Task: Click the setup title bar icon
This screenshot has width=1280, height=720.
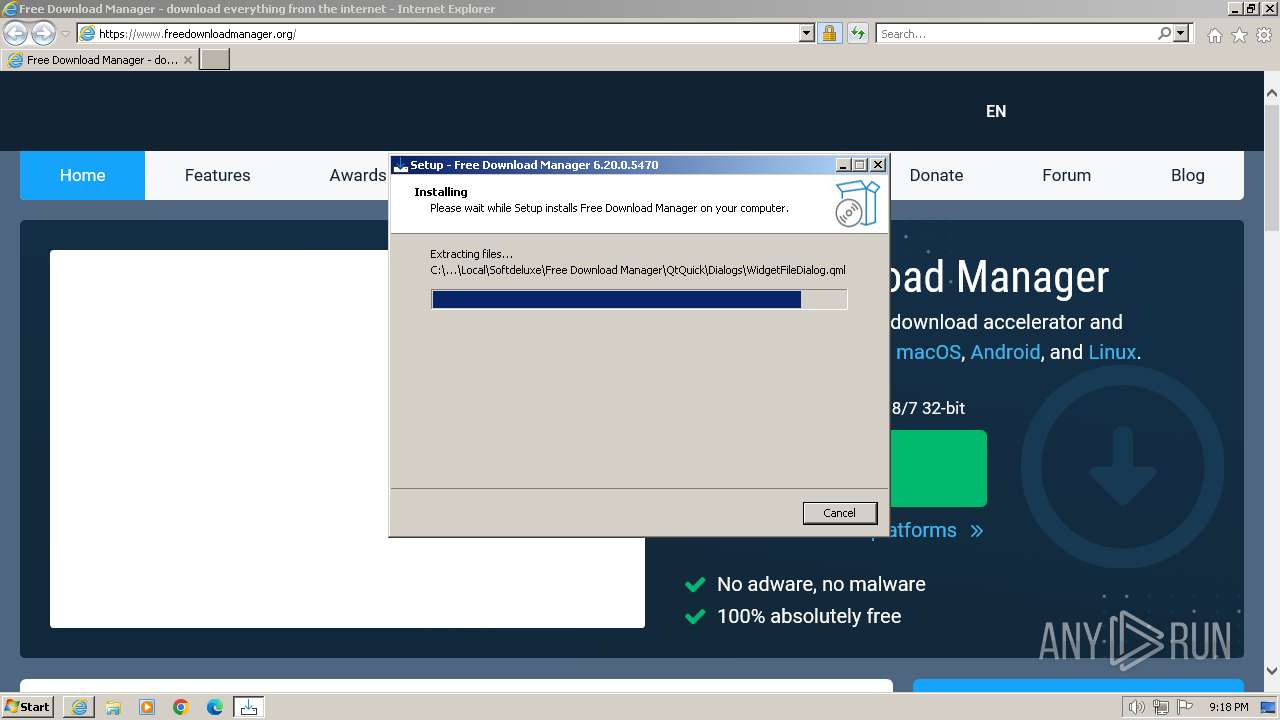Action: [400, 165]
